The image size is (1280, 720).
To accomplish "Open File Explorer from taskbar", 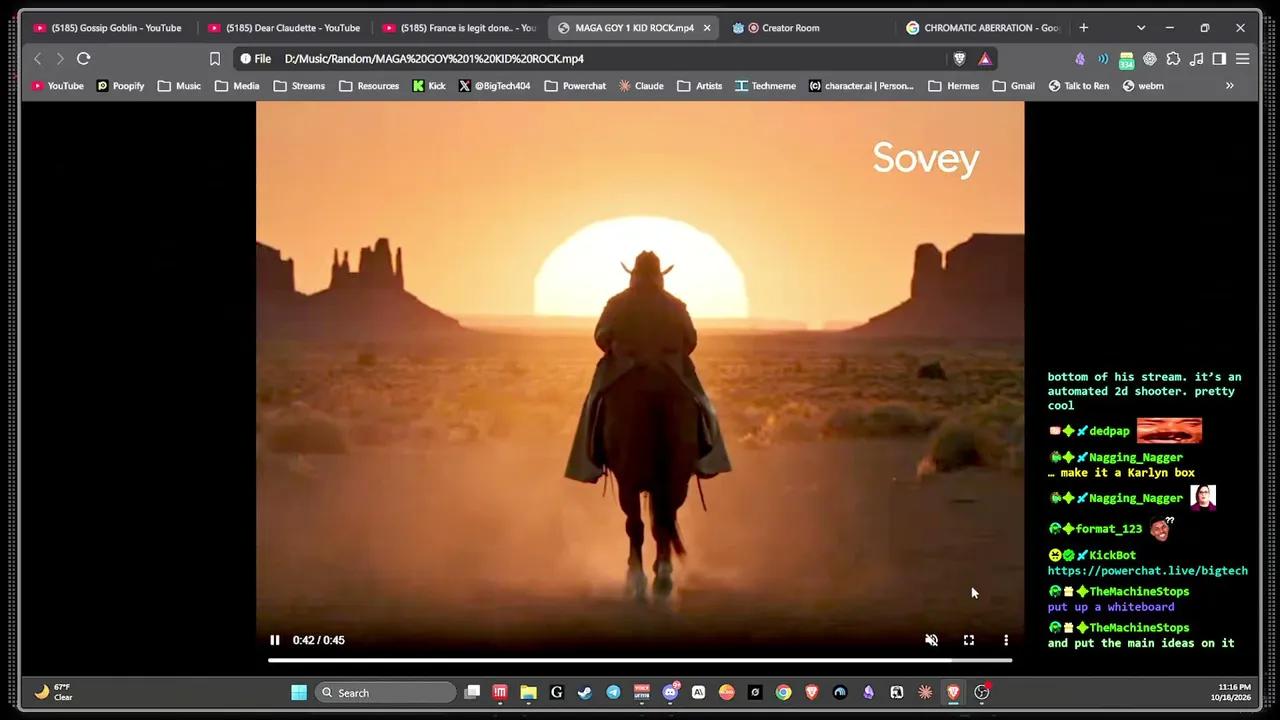I will pyautogui.click(x=528, y=692).
